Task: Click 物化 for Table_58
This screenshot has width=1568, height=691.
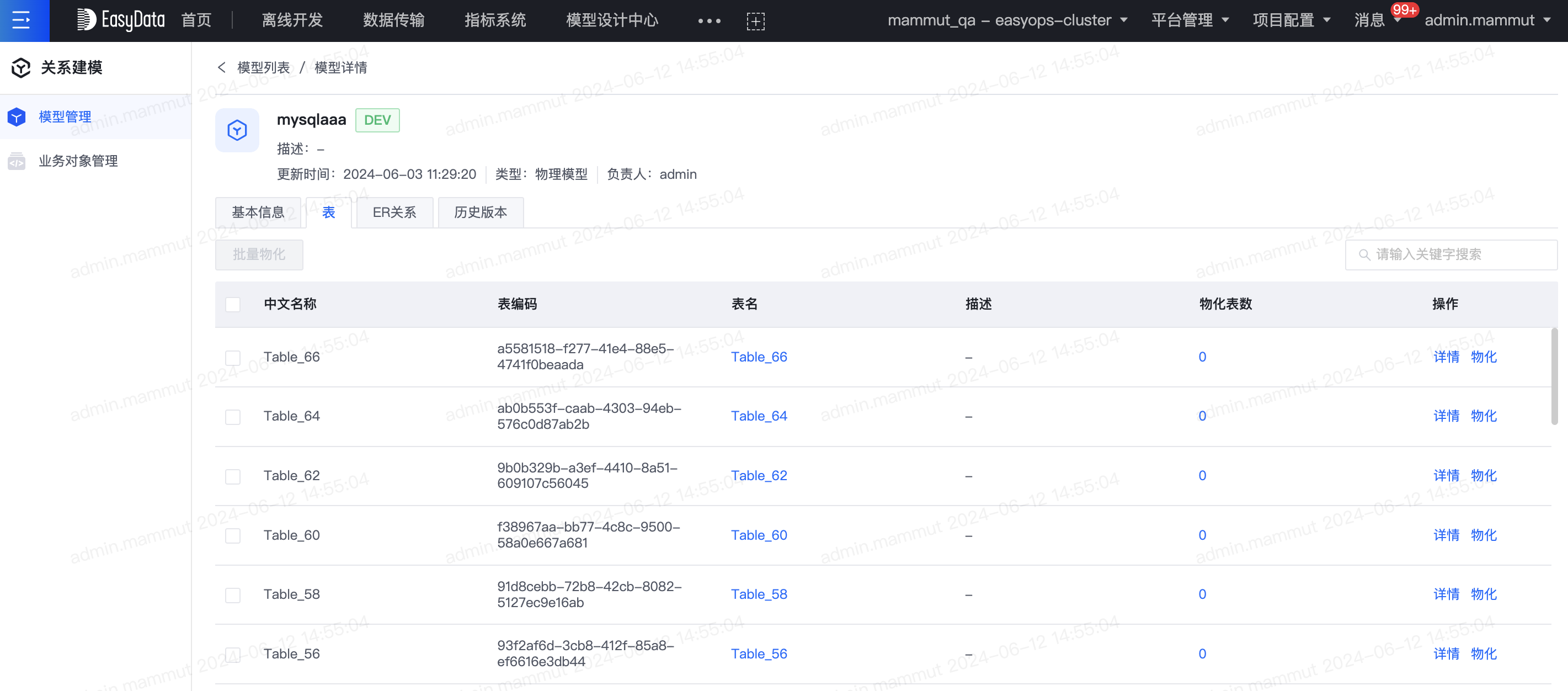Action: pyautogui.click(x=1484, y=594)
